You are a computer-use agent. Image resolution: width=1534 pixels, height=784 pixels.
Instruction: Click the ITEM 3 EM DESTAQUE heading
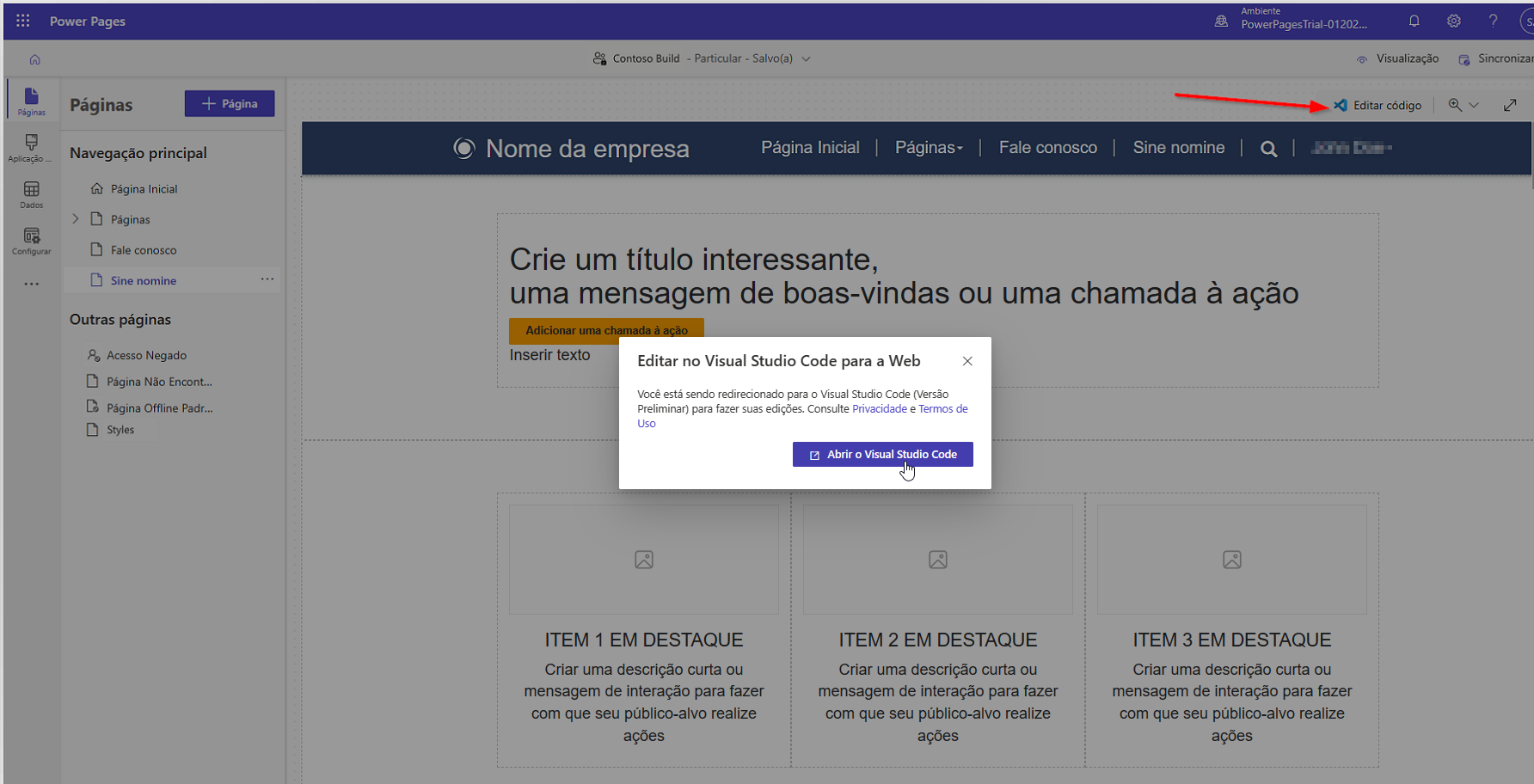[1232, 640]
